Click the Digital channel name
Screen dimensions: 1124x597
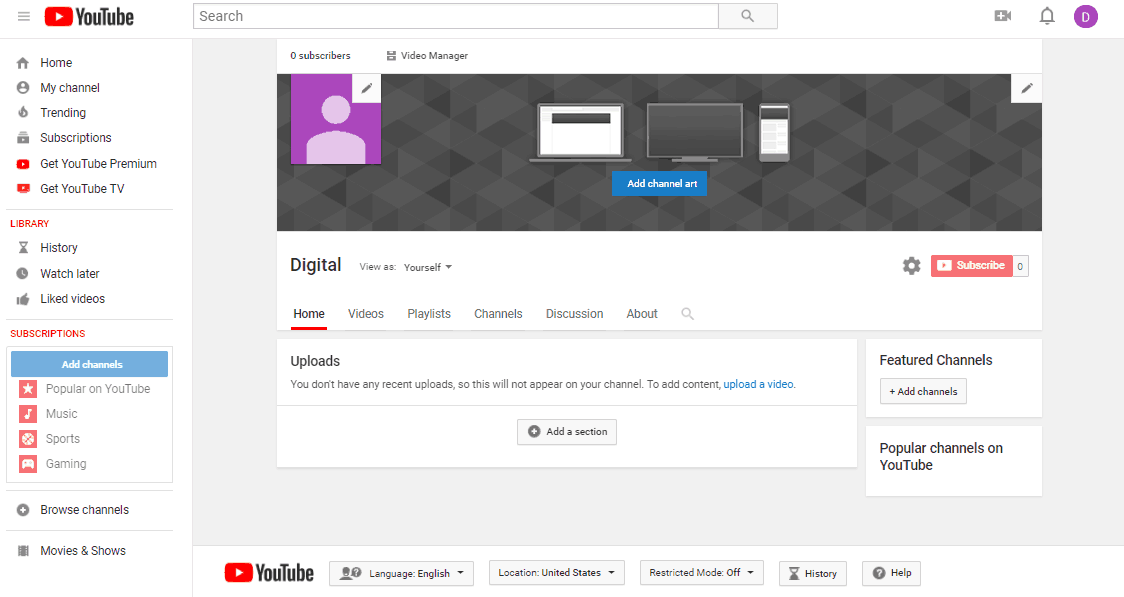pyautogui.click(x=315, y=265)
